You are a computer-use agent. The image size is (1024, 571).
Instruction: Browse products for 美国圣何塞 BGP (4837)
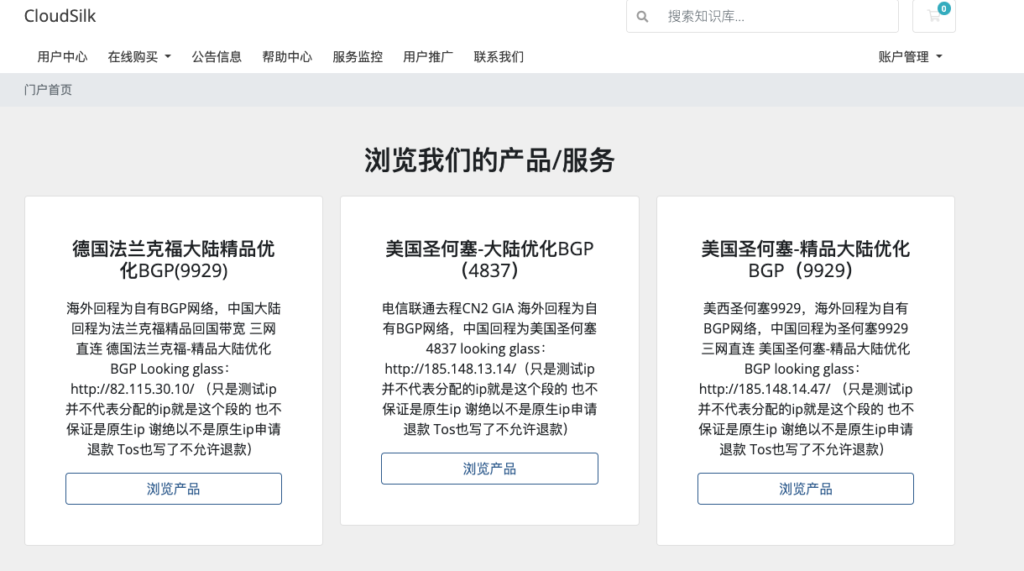pos(489,468)
